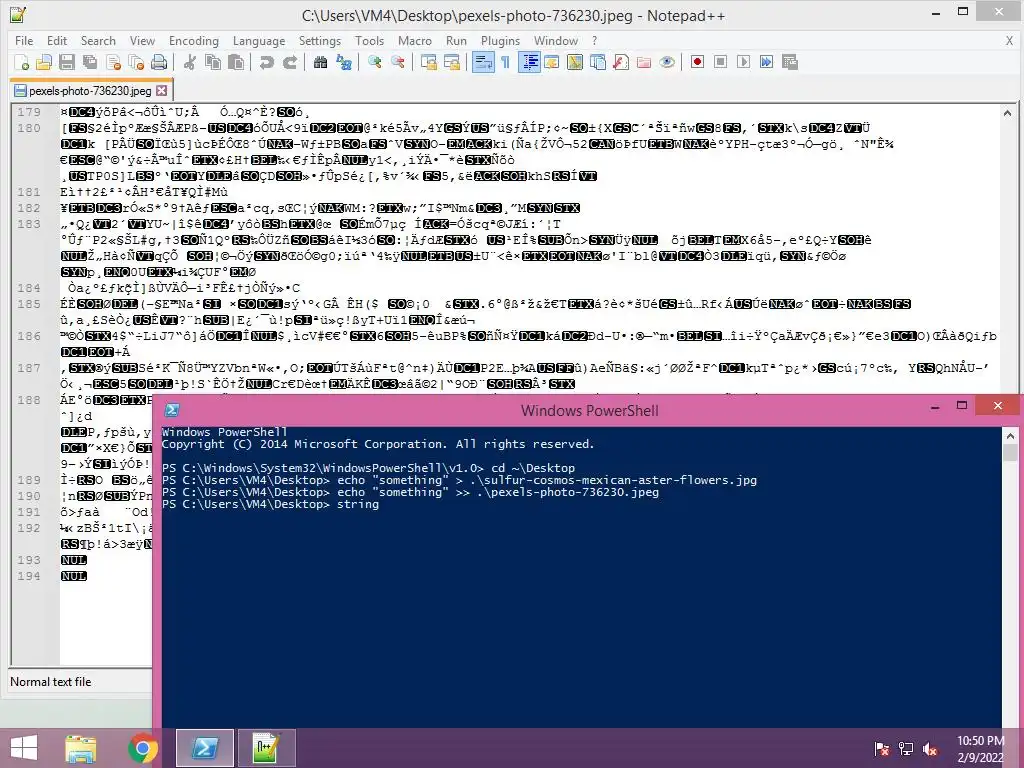Viewport: 1024px width, 768px height.
Task: Show the Document Map panel icon
Action: pos(575,62)
